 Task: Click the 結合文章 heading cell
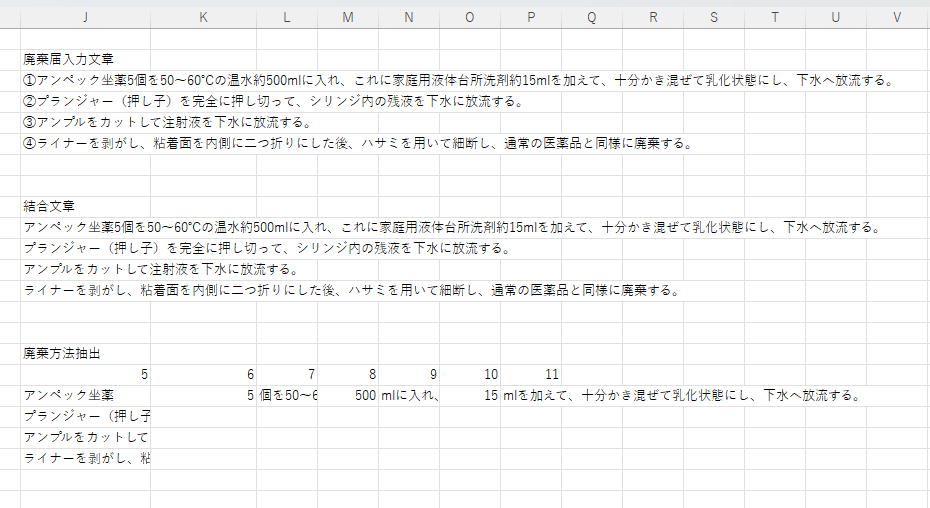pyautogui.click(x=50, y=206)
